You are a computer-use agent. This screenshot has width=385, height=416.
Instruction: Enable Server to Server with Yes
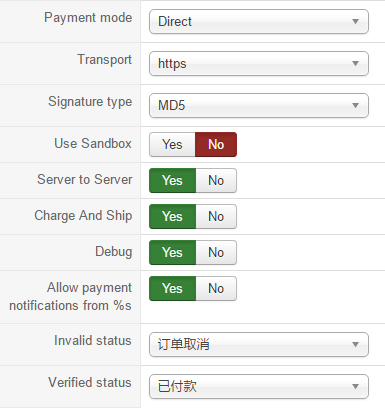[x=172, y=181]
